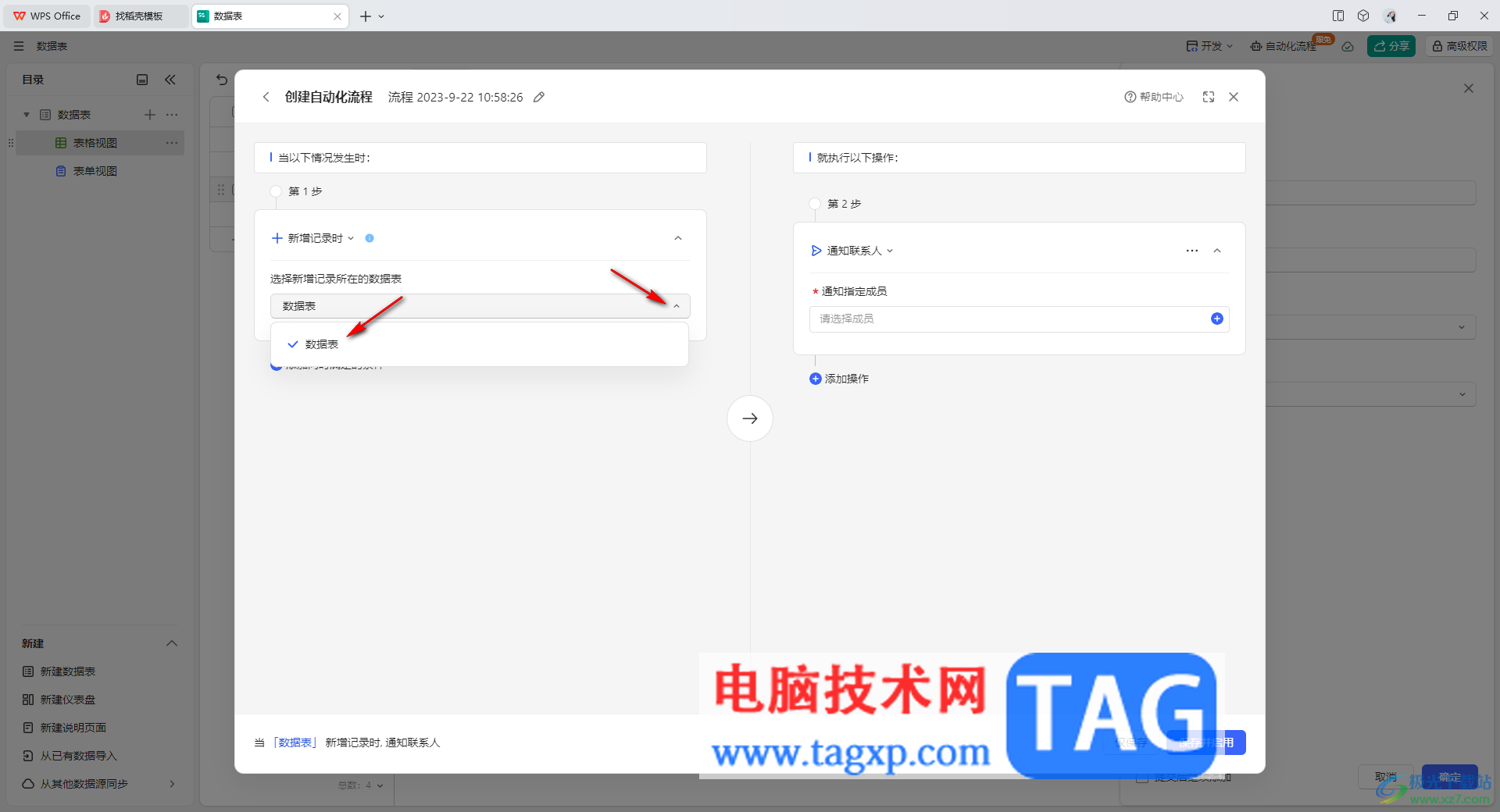Open the hamburger menu beside 数据表
1500x812 pixels.
pos(19,46)
